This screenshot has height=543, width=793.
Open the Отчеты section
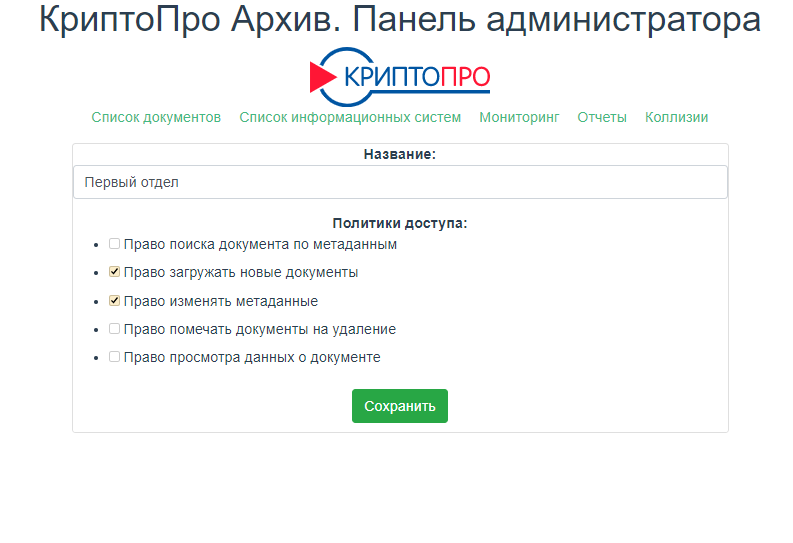click(x=602, y=117)
